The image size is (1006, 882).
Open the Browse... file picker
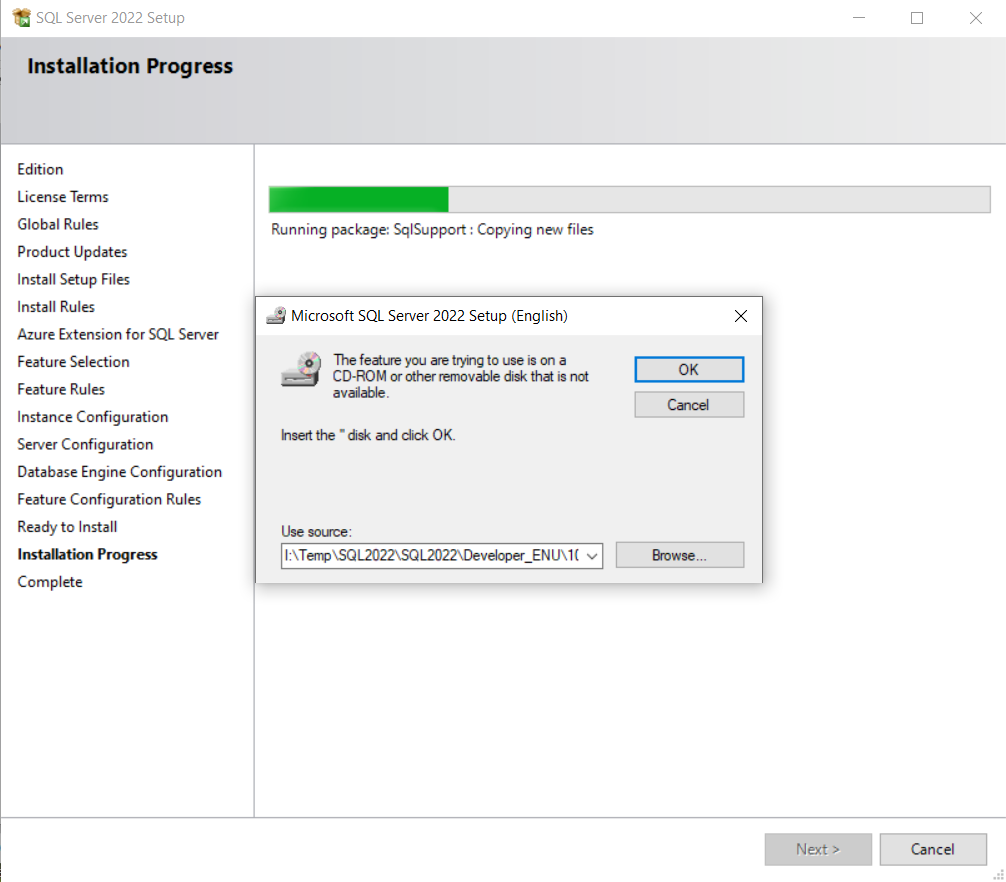(x=679, y=555)
